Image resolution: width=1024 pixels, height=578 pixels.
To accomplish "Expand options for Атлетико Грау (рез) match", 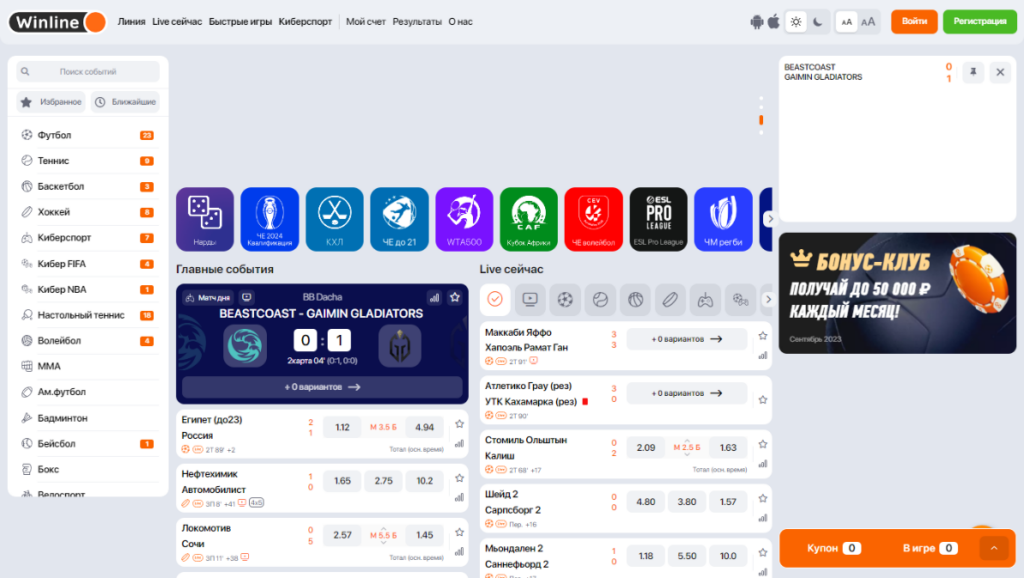I will click(x=686, y=393).
